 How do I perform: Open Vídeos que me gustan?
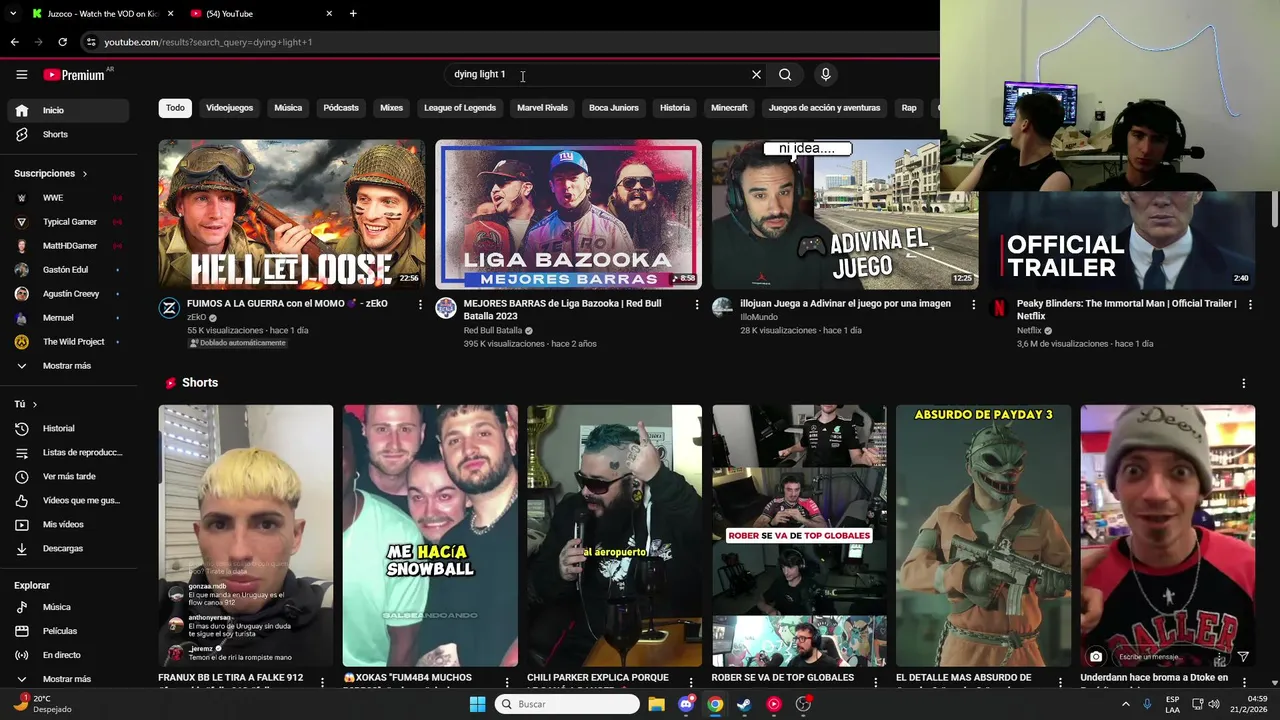(x=68, y=500)
